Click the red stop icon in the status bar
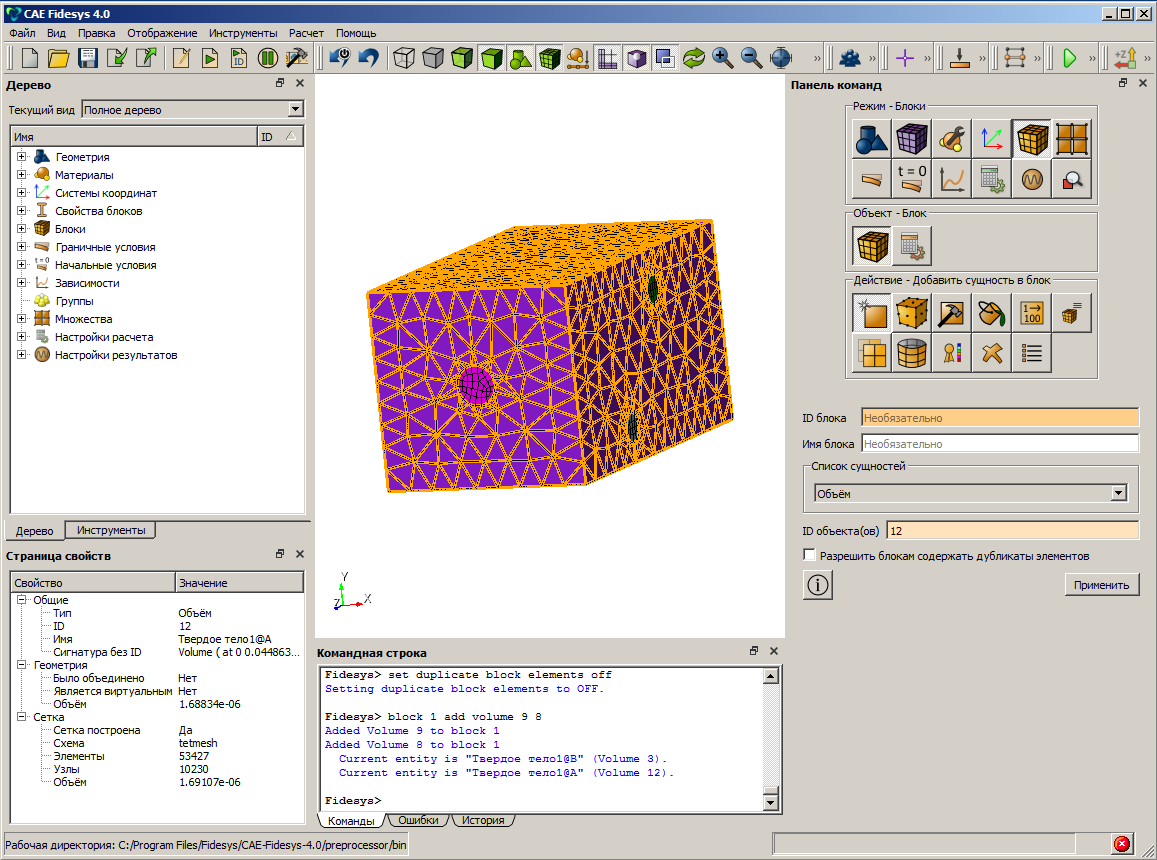Screen dimensions: 1157x860 [x=1122, y=844]
